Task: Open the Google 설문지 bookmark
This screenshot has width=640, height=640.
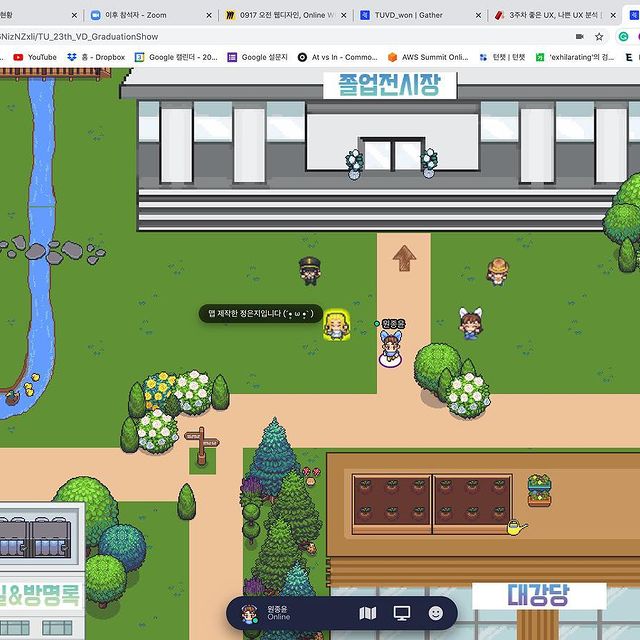Action: [260, 58]
